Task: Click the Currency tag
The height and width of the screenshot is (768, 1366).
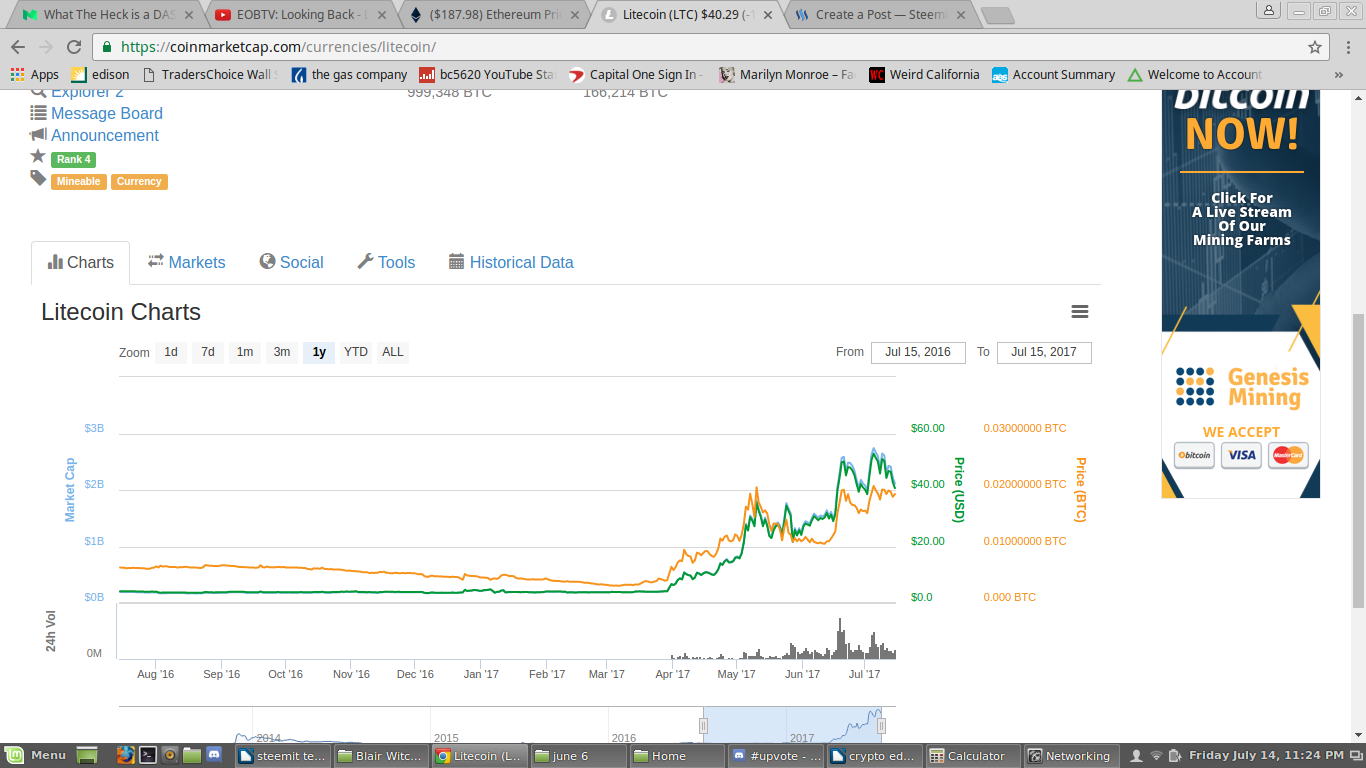Action: click(139, 182)
